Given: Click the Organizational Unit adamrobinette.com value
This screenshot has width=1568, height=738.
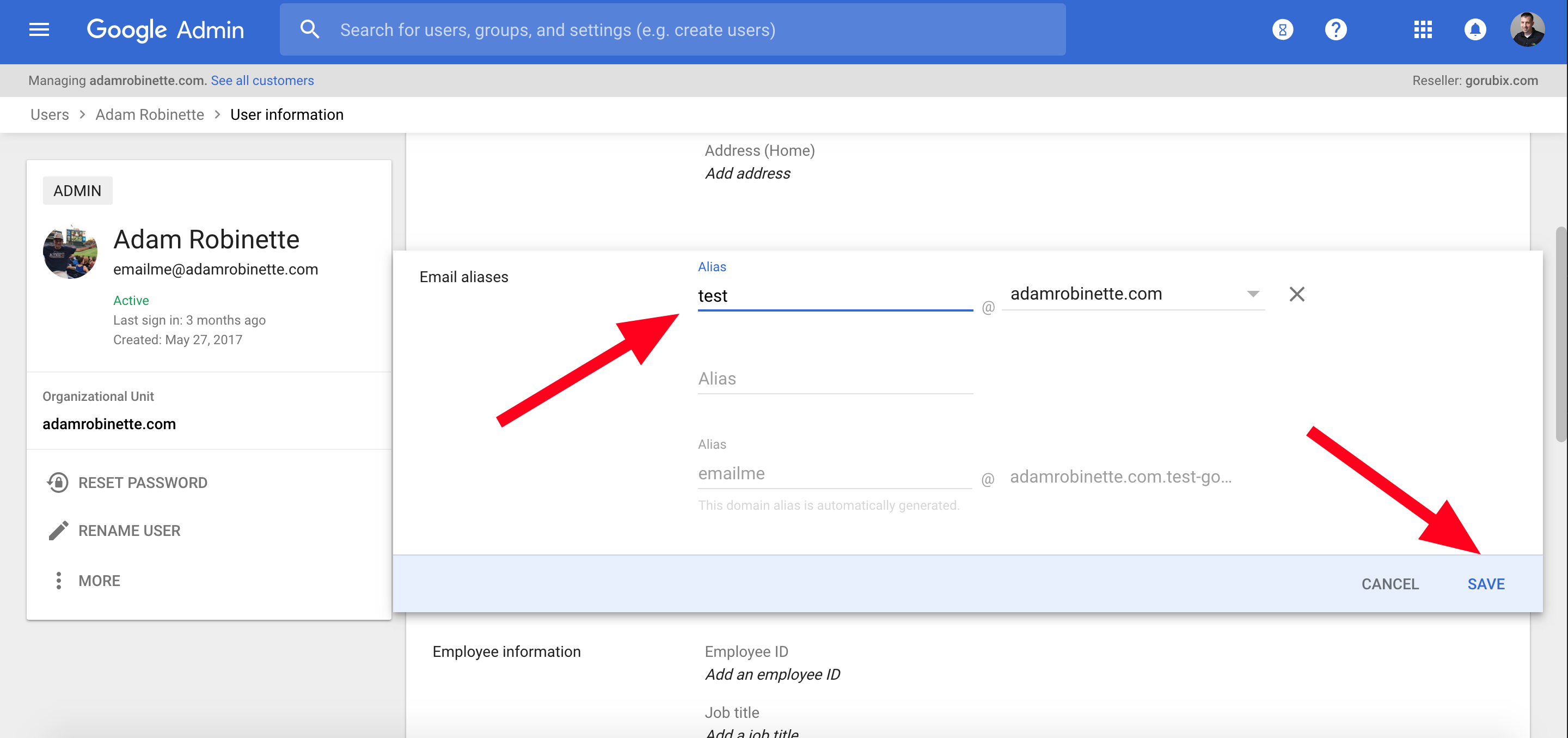Looking at the screenshot, I should [109, 424].
